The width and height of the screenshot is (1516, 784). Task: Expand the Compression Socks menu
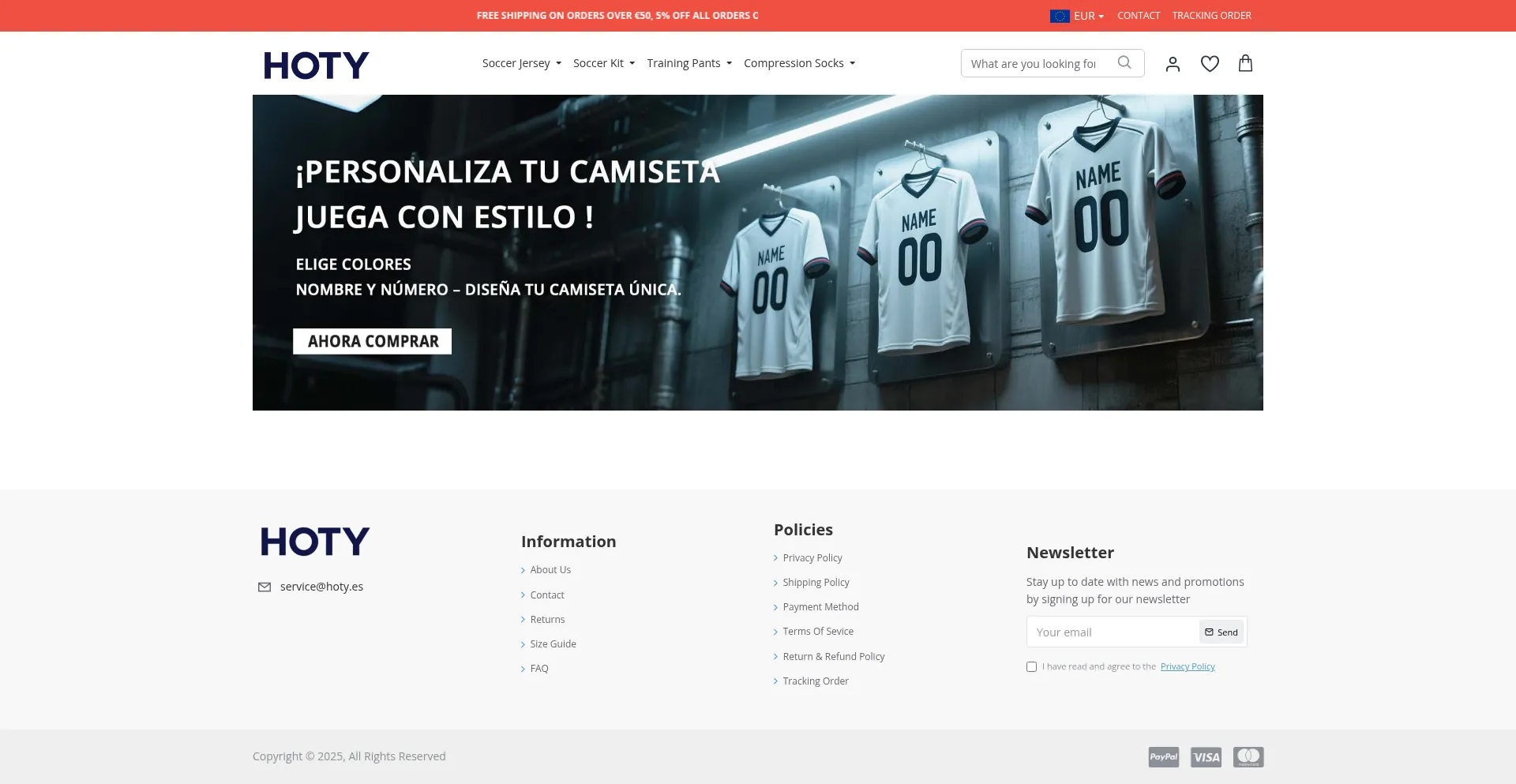(799, 63)
